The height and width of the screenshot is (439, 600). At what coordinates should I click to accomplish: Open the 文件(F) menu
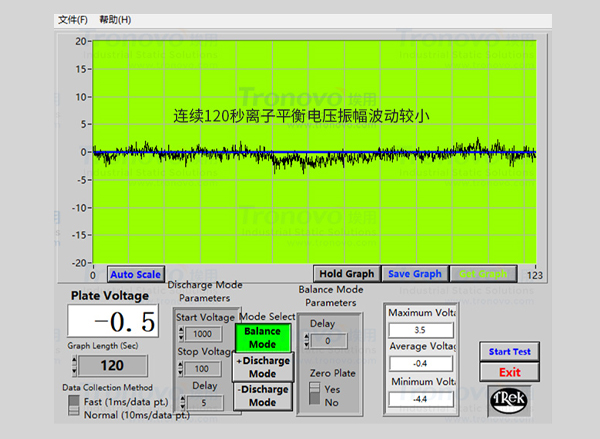[x=73, y=20]
